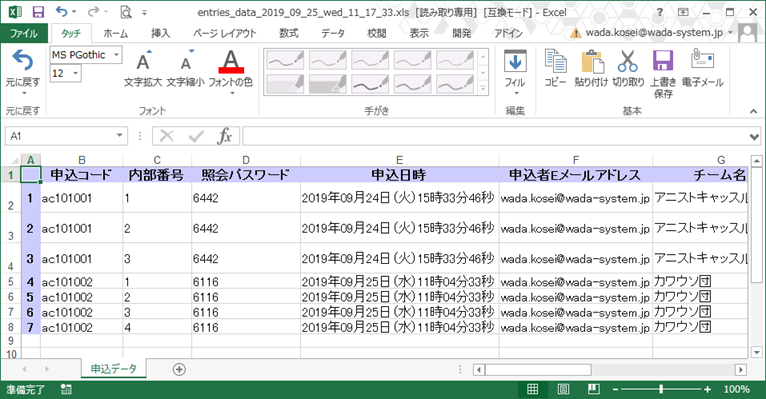Click the コピー copy icon
The height and width of the screenshot is (399, 766).
pos(555,68)
